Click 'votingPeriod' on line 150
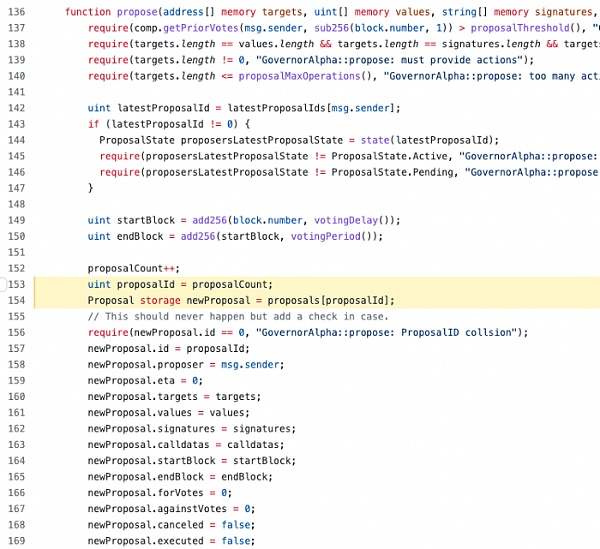 [x=326, y=236]
